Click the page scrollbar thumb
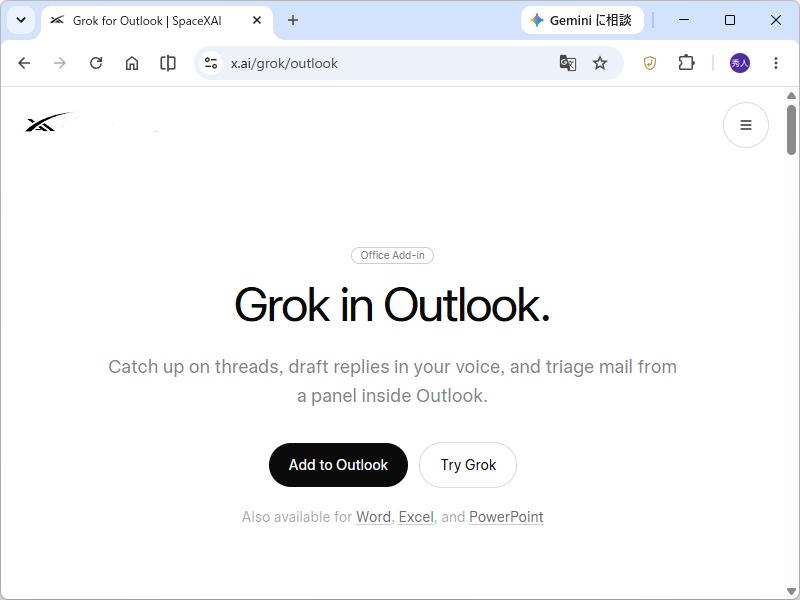Image resolution: width=800 pixels, height=600 pixels. 791,130
